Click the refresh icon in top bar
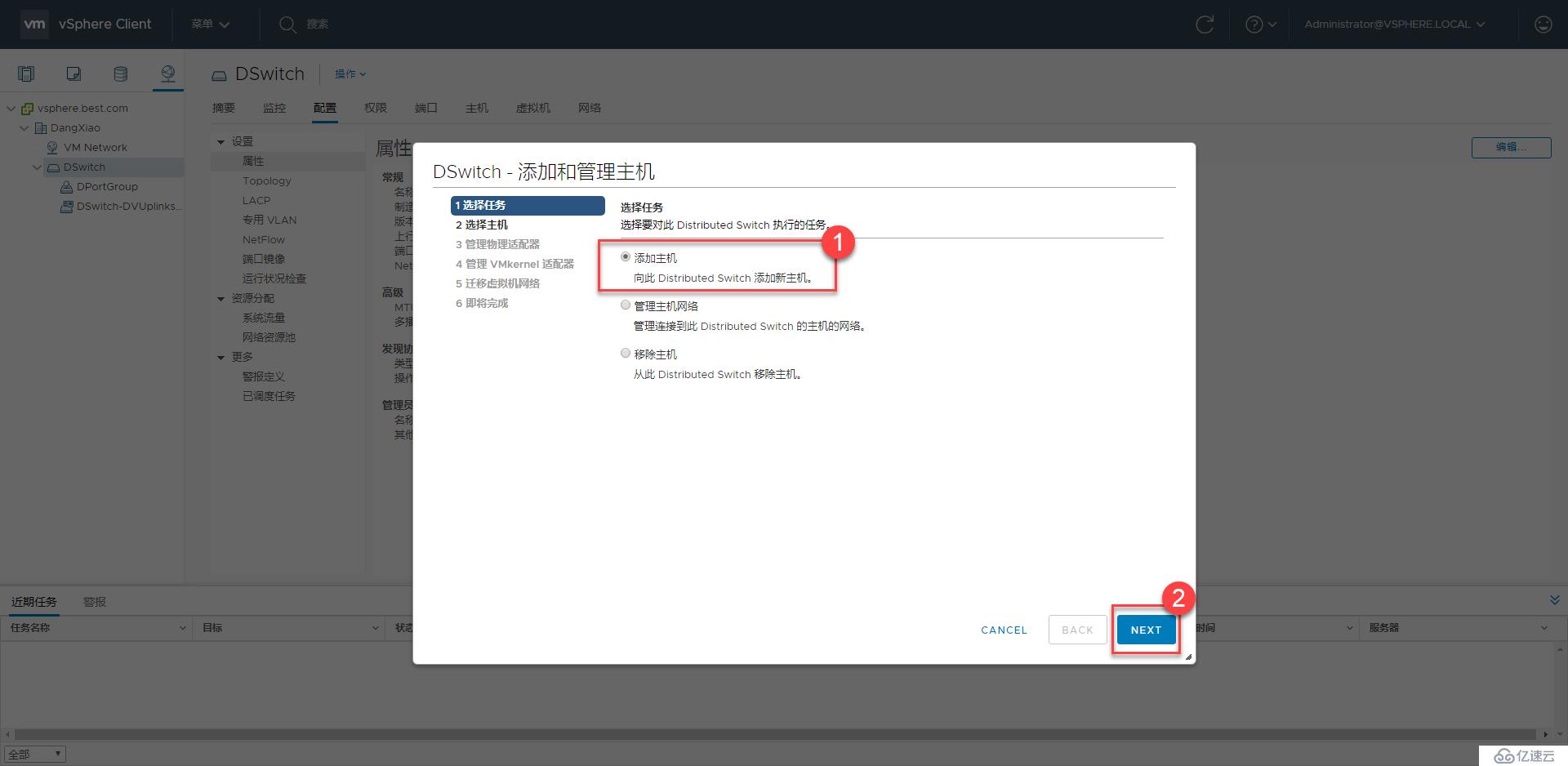The height and width of the screenshot is (766, 1568). (1205, 24)
